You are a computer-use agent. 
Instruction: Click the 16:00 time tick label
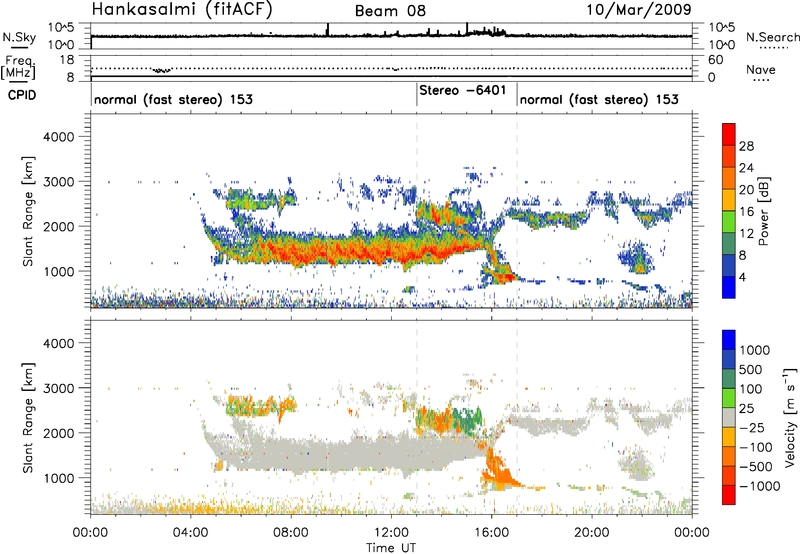tap(491, 533)
